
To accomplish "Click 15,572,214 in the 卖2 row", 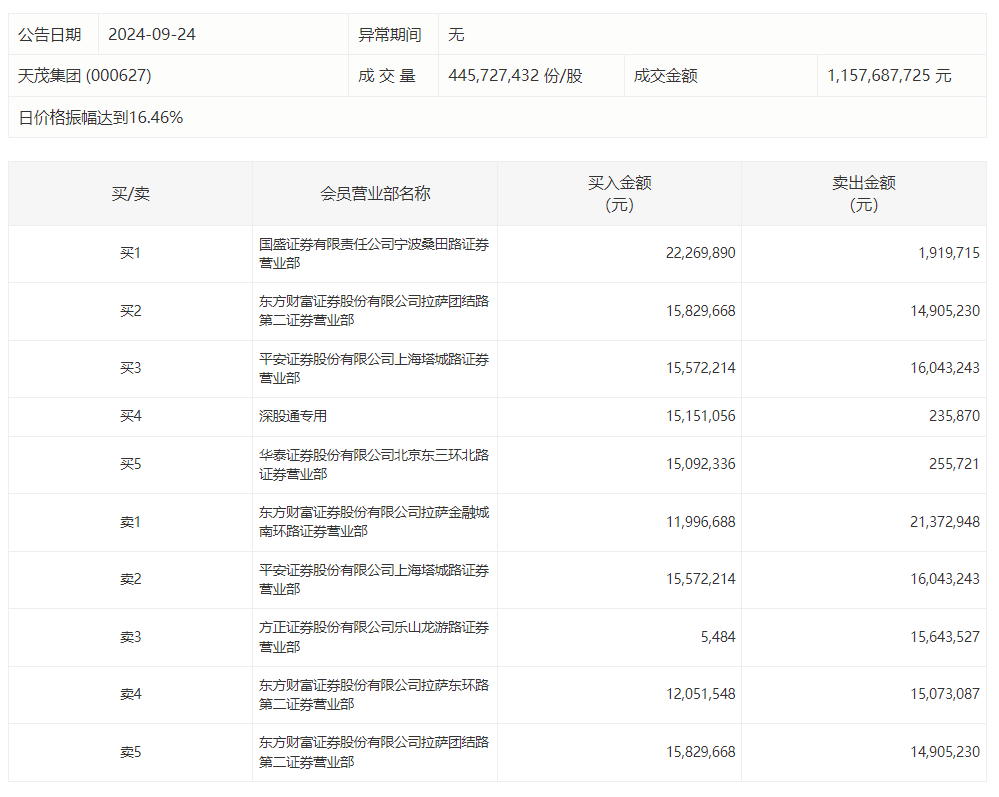I will (700, 579).
